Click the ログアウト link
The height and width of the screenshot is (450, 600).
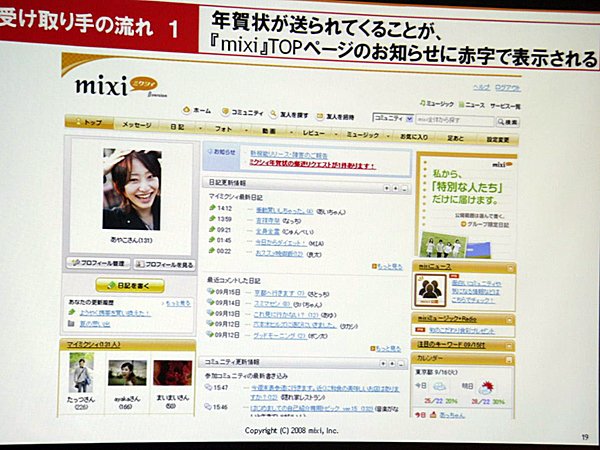tap(507, 88)
